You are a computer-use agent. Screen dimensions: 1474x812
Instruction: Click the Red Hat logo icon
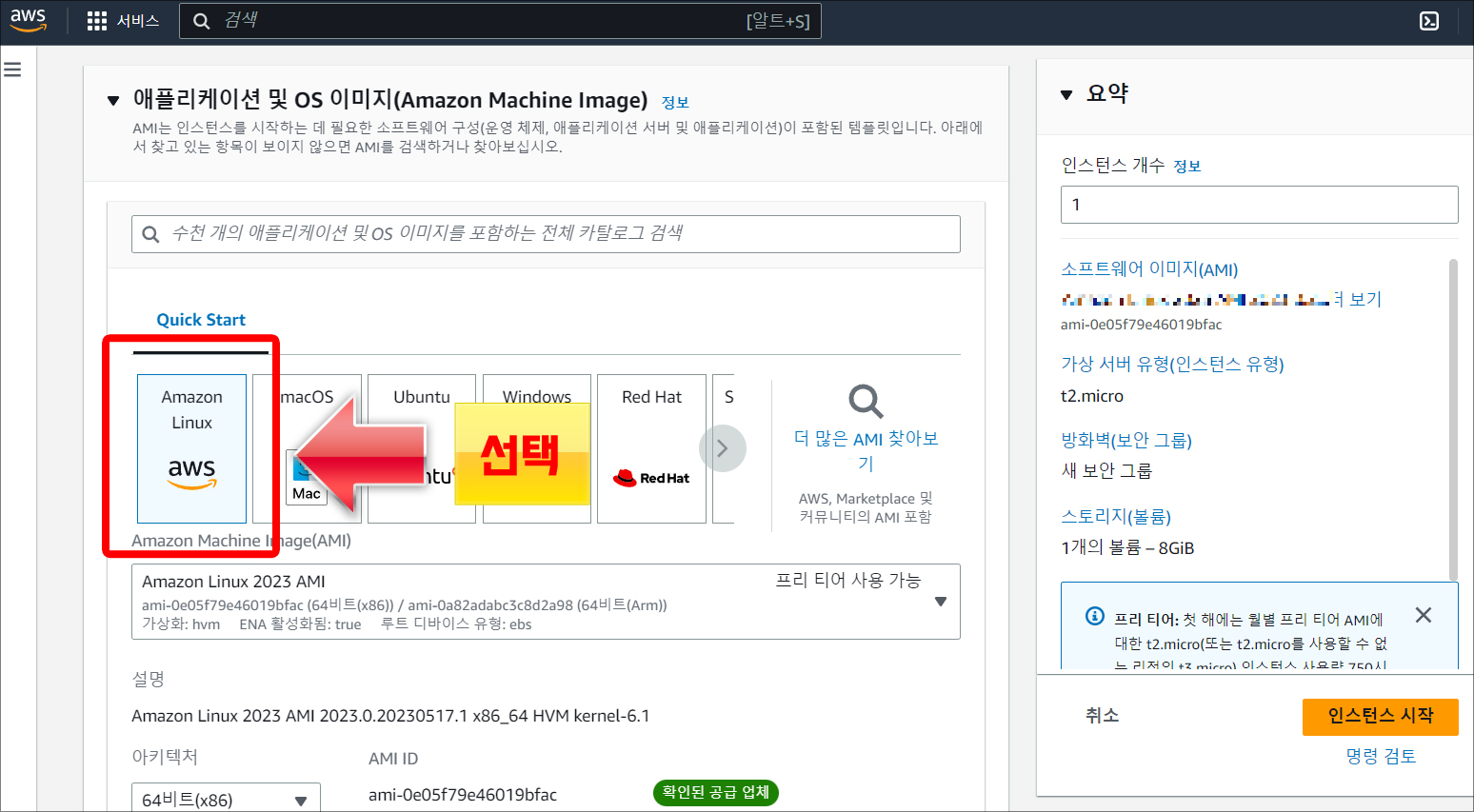tap(651, 478)
